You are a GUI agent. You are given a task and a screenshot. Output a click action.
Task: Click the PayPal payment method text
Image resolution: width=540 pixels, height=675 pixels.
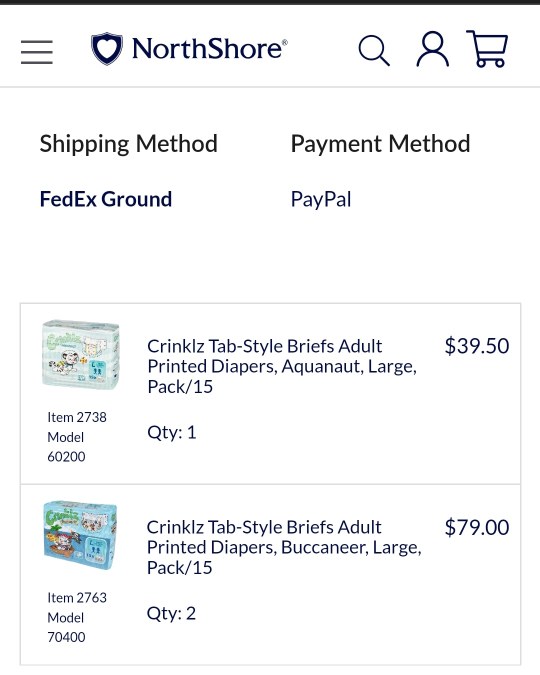point(321,200)
